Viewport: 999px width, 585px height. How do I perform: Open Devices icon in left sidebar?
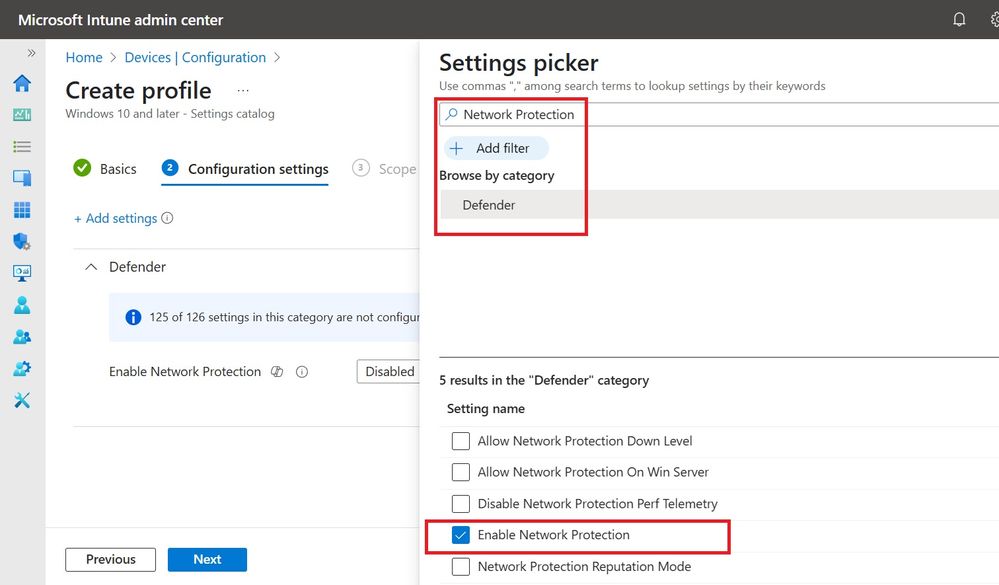(x=22, y=178)
